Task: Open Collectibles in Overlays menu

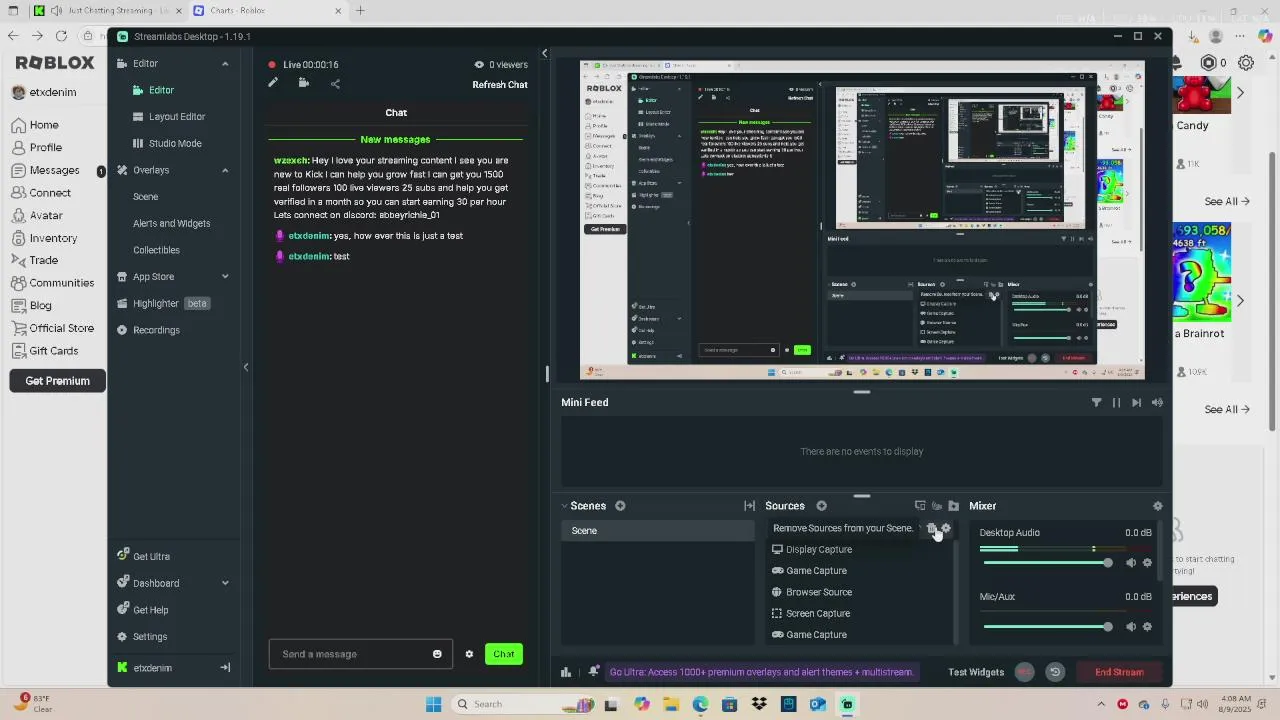Action: pos(157,250)
